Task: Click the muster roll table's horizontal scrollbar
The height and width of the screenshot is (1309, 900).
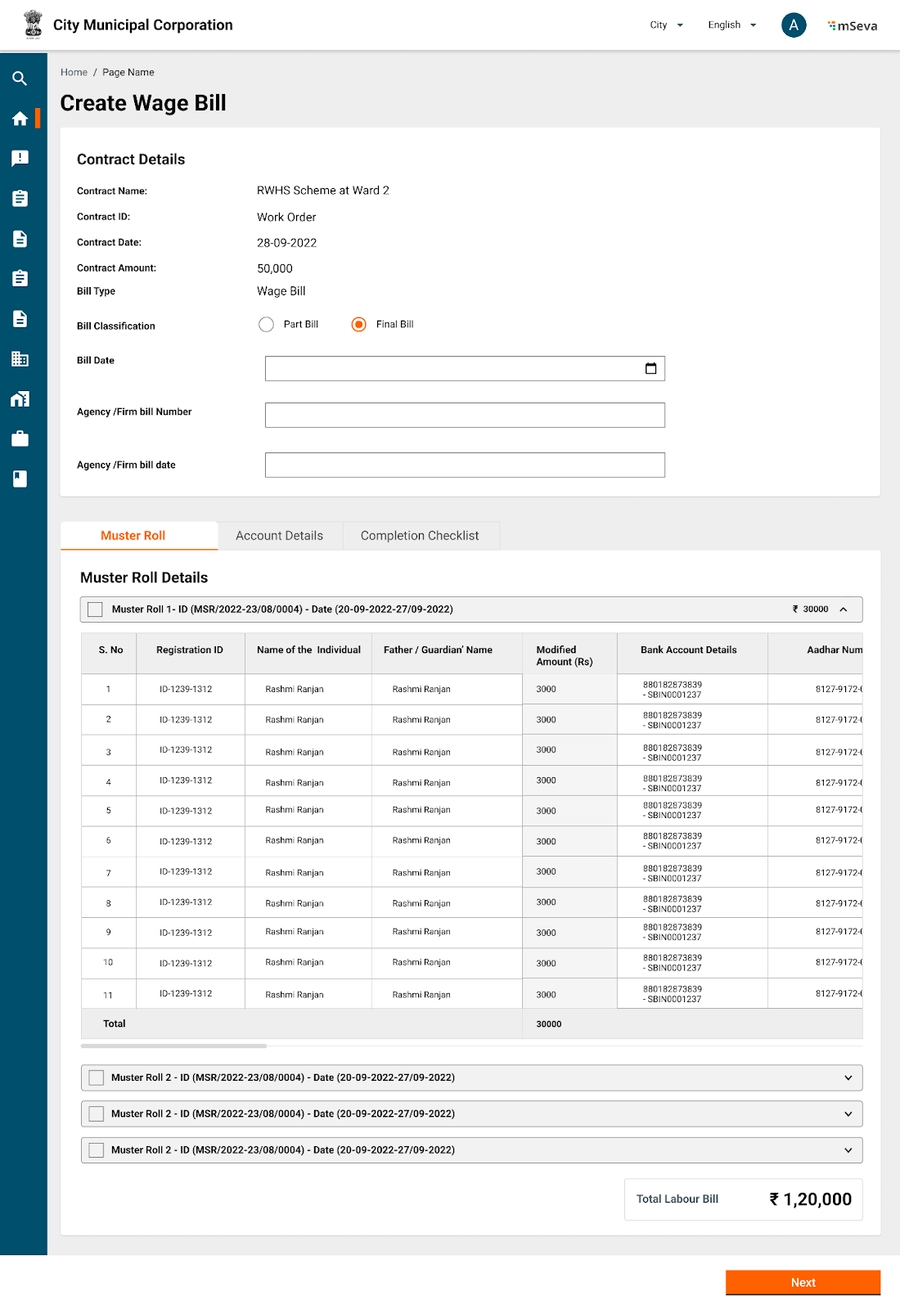Action: coord(173,1046)
